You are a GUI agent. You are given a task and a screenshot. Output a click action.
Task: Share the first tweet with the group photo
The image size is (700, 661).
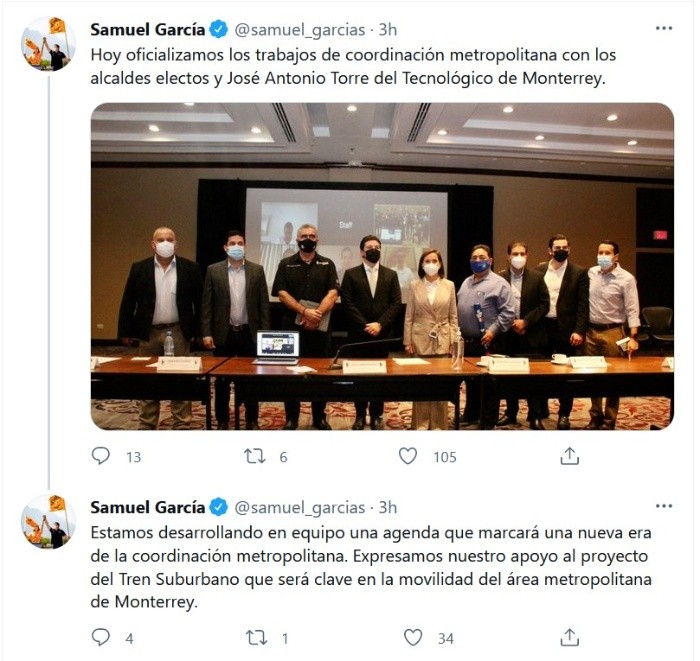[x=569, y=456]
